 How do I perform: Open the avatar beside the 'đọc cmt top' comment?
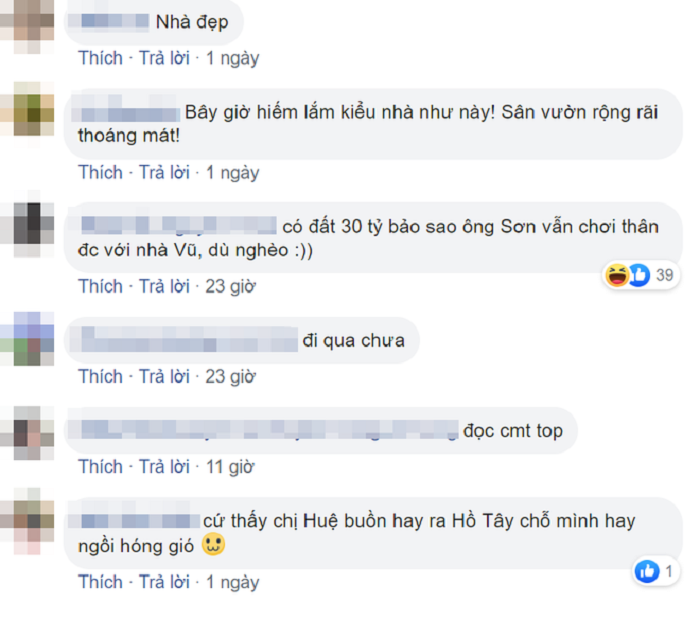point(27,433)
